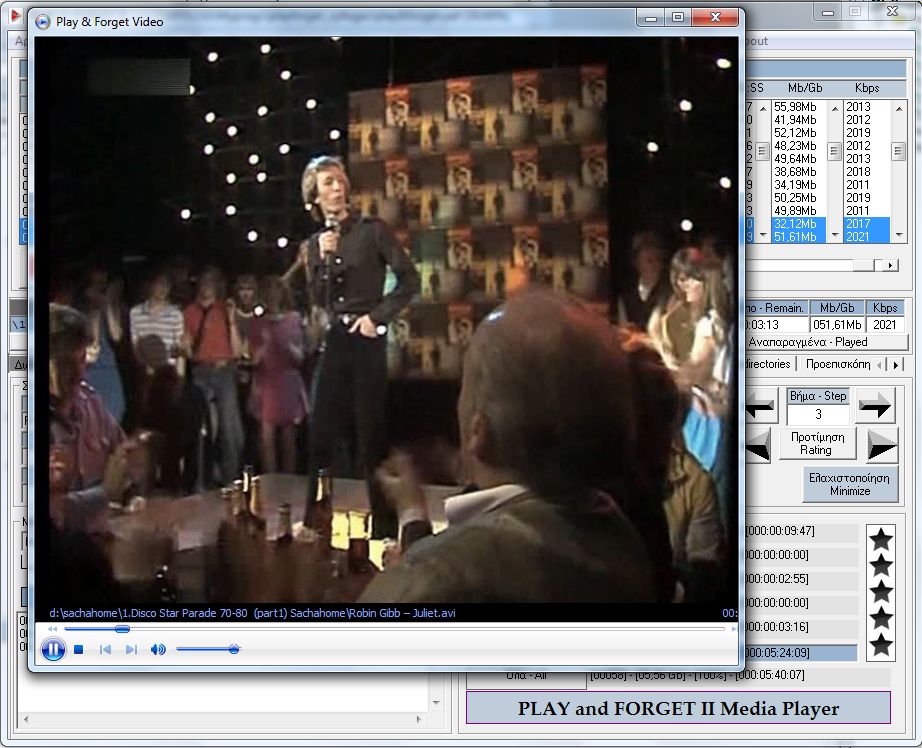Click the seek bar position handle
922x748 pixels.
pos(122,629)
